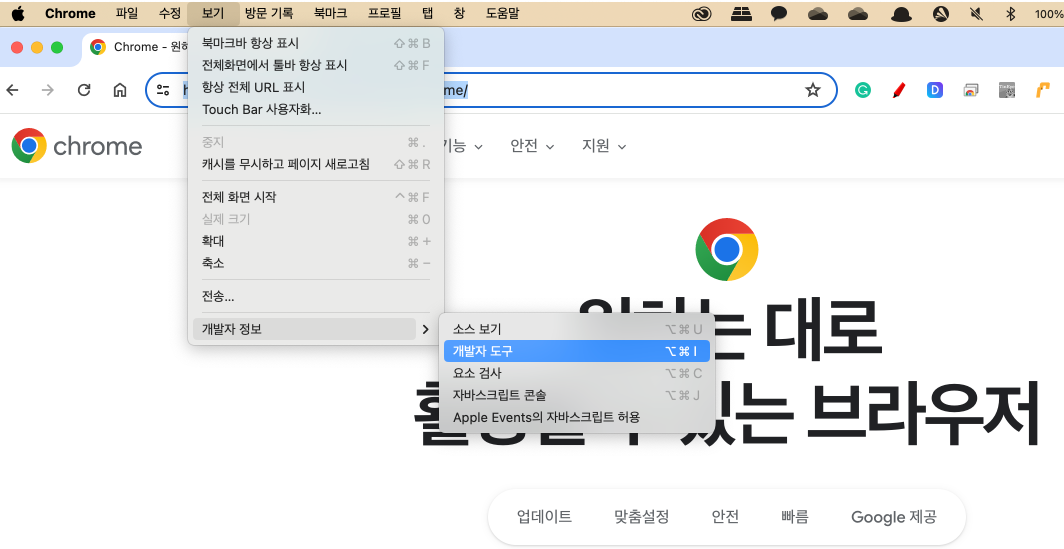Switch to the 빠름 tab
Screen dimensions: 1064x549
(795, 517)
